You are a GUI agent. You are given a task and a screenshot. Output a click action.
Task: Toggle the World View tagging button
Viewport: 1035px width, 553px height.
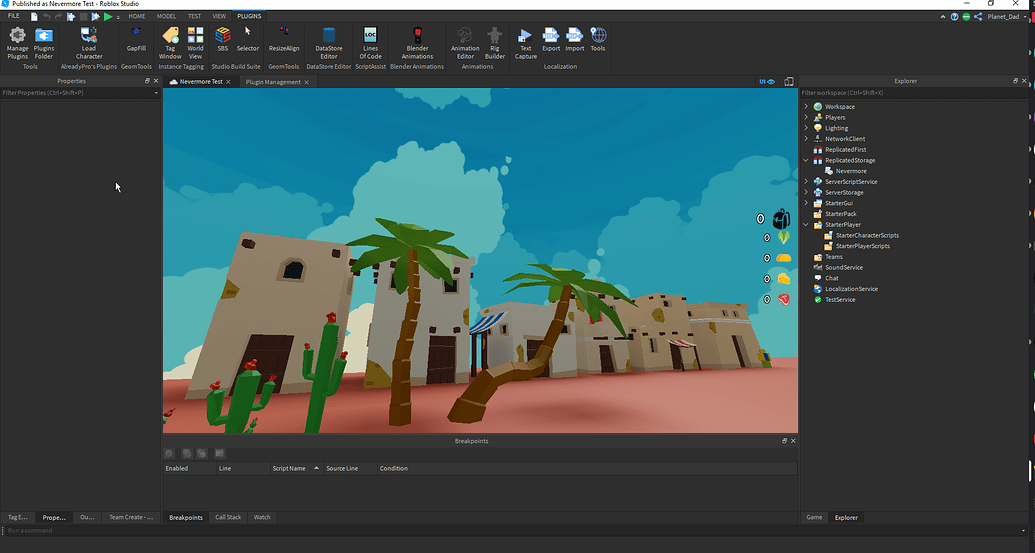195,44
